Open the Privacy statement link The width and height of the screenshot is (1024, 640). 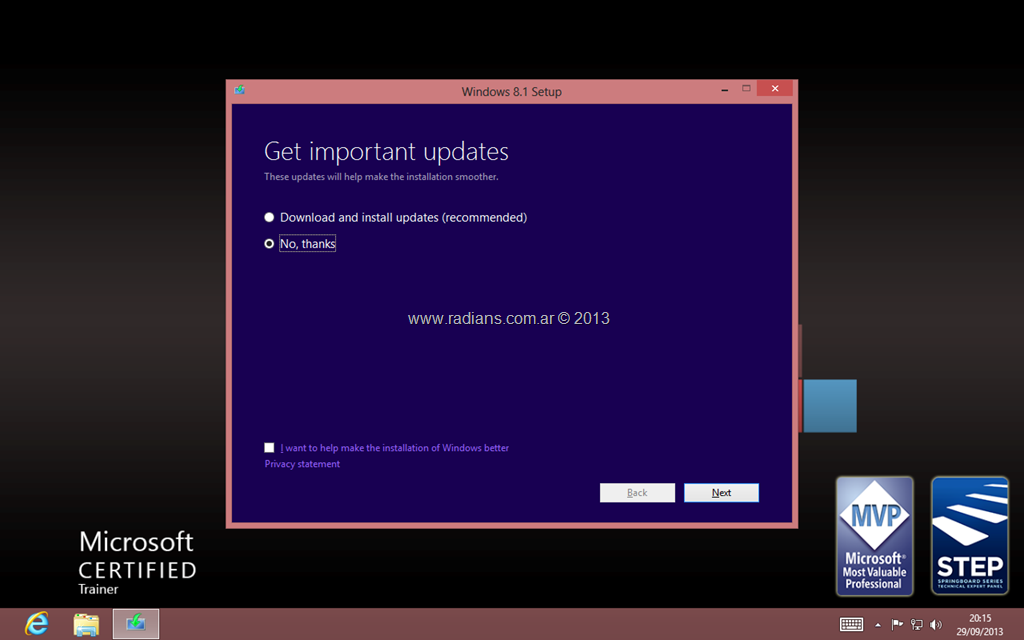coord(302,464)
